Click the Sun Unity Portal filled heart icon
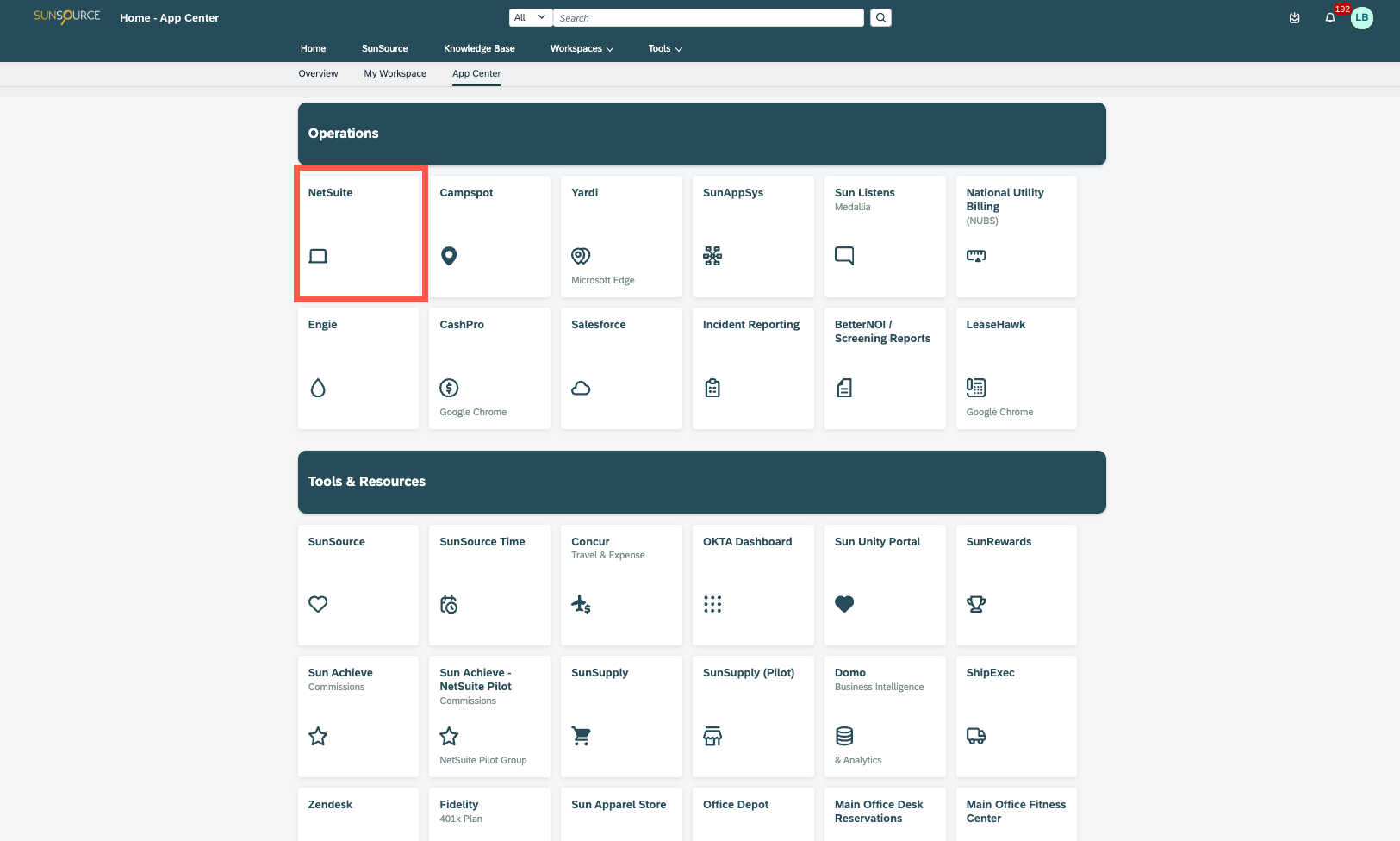 coord(844,604)
